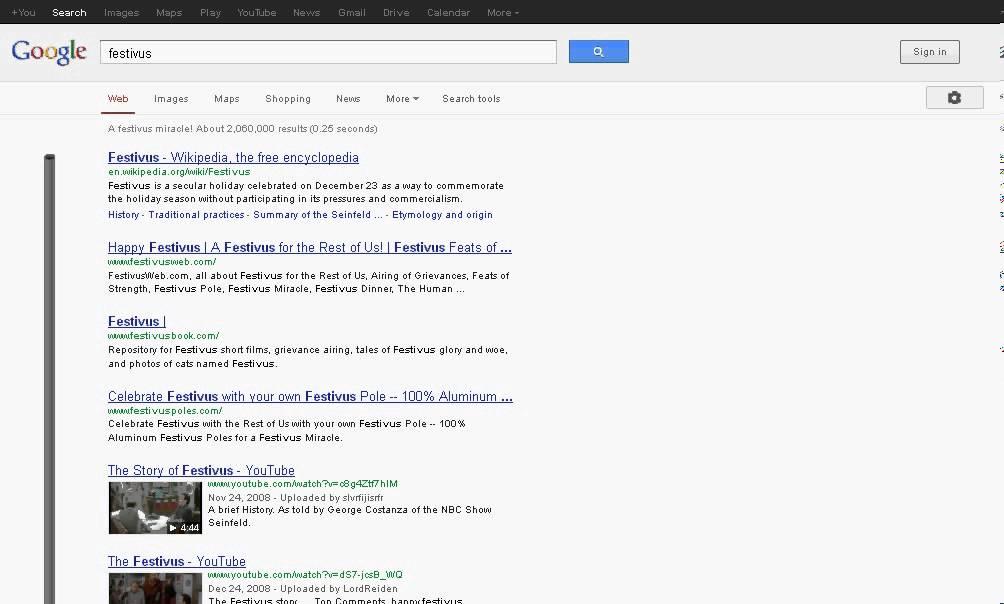The width and height of the screenshot is (1004, 604).
Task: Open Calendar in the top bar
Action: [x=448, y=12]
